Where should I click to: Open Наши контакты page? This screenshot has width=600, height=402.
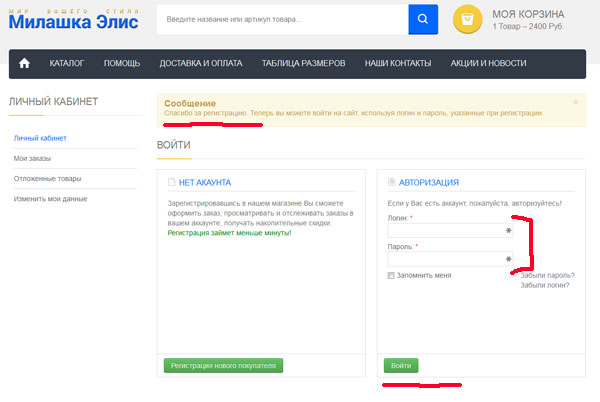[x=397, y=63]
